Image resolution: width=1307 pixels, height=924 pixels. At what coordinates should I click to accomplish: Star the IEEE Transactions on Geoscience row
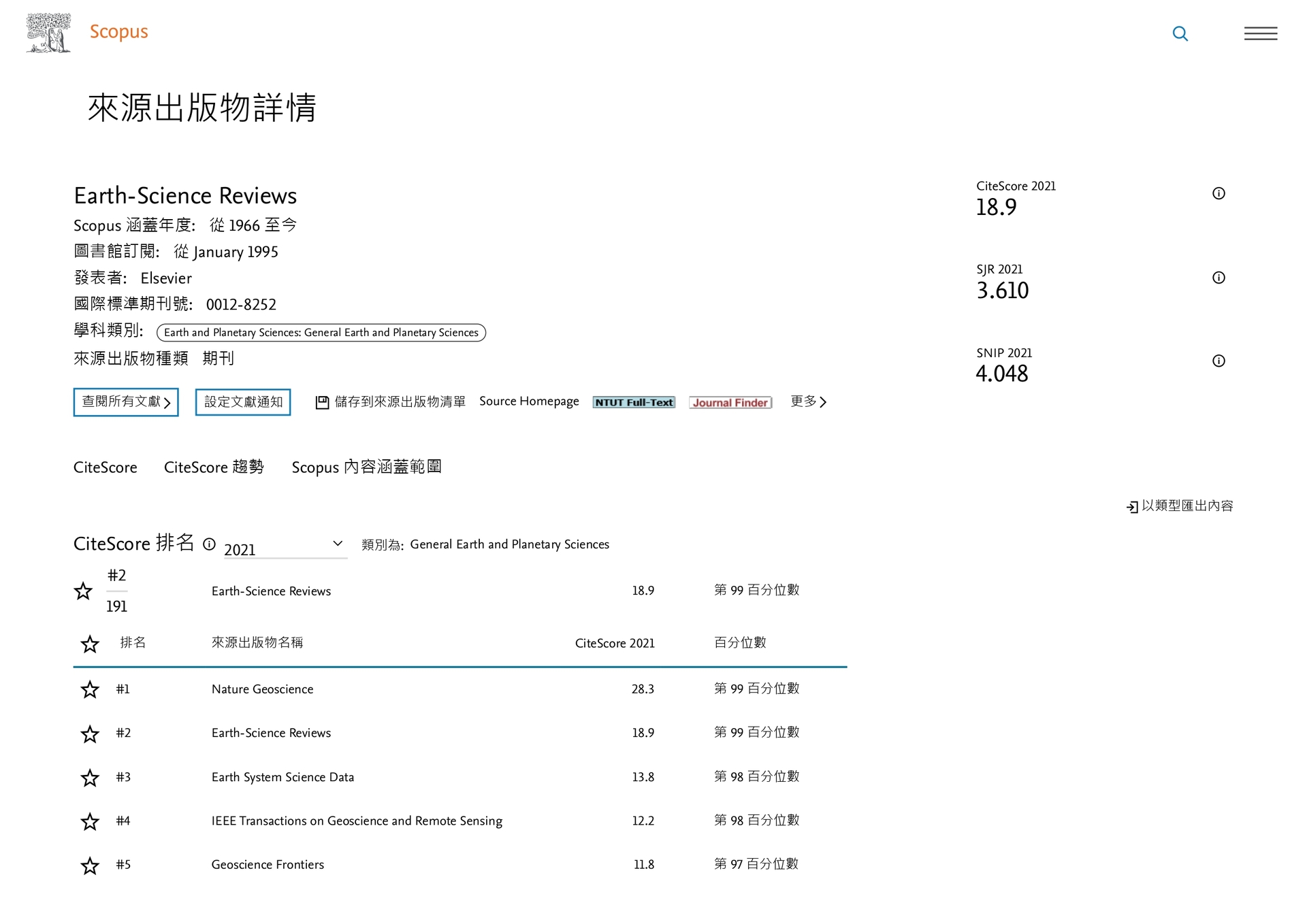point(90,822)
